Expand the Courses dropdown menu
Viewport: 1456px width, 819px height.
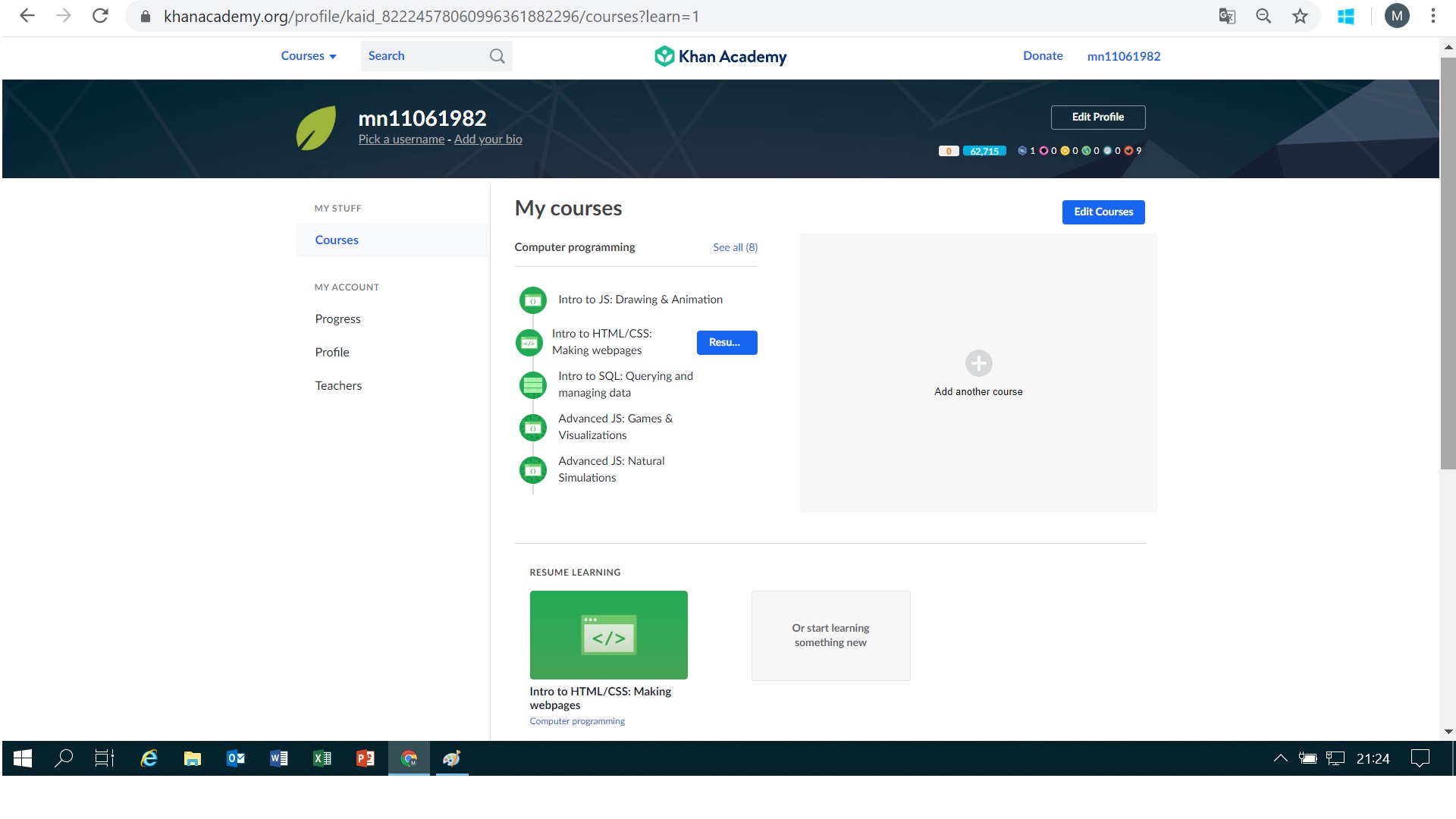click(x=309, y=56)
